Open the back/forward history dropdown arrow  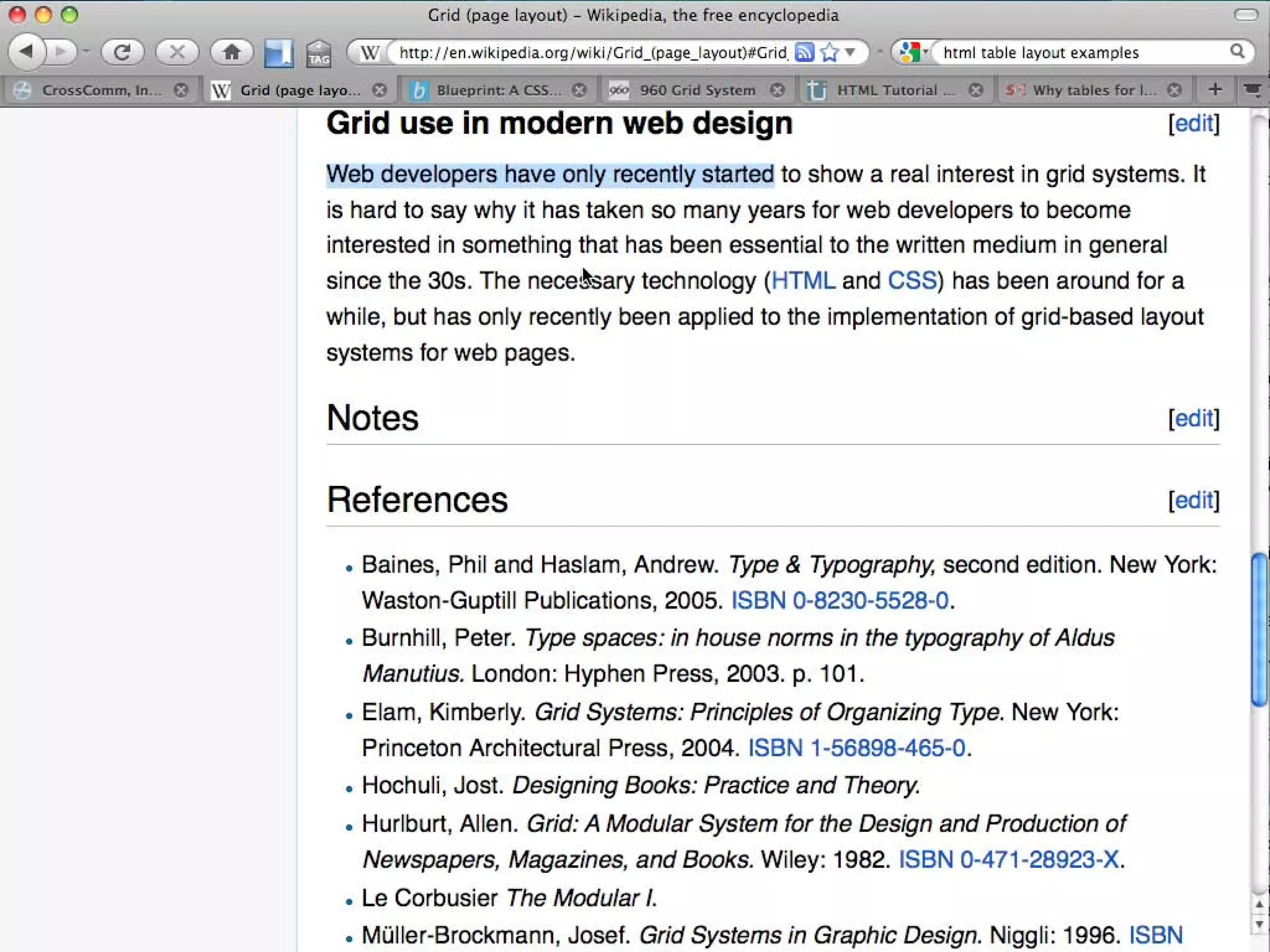pos(86,52)
